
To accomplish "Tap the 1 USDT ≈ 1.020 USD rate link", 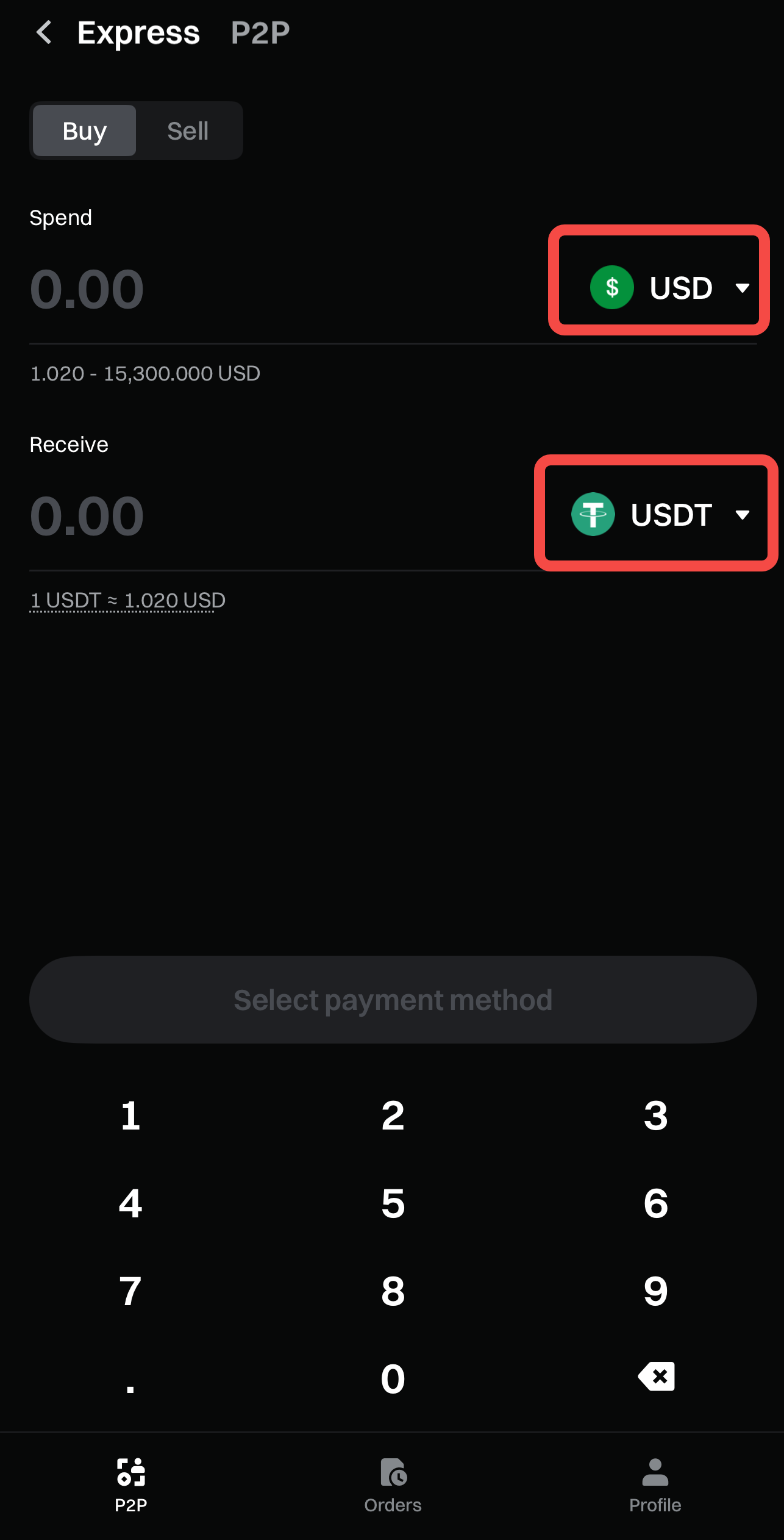I will [127, 601].
